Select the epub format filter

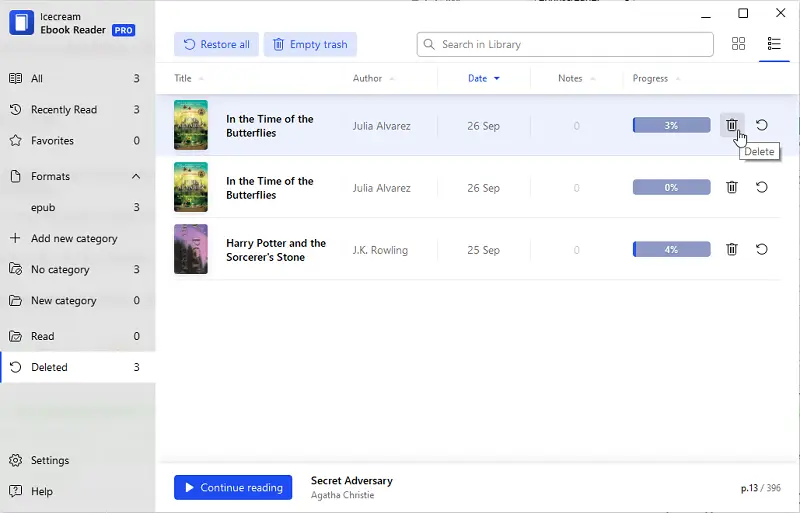pyautogui.click(x=78, y=208)
